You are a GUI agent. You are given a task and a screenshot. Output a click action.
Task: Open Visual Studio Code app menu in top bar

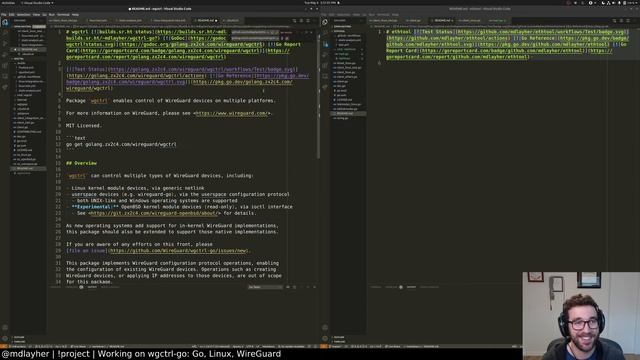pyautogui.click(x=37, y=2)
